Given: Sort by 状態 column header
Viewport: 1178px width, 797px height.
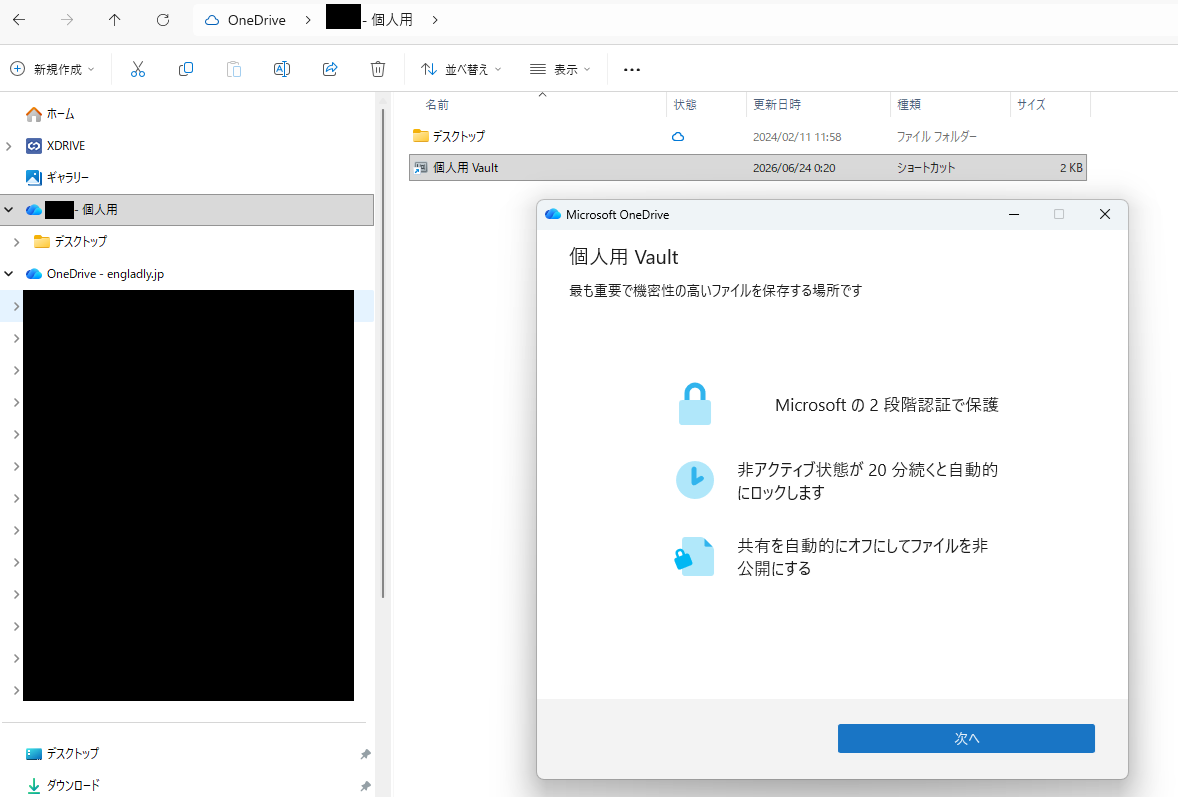Looking at the screenshot, I should [685, 104].
